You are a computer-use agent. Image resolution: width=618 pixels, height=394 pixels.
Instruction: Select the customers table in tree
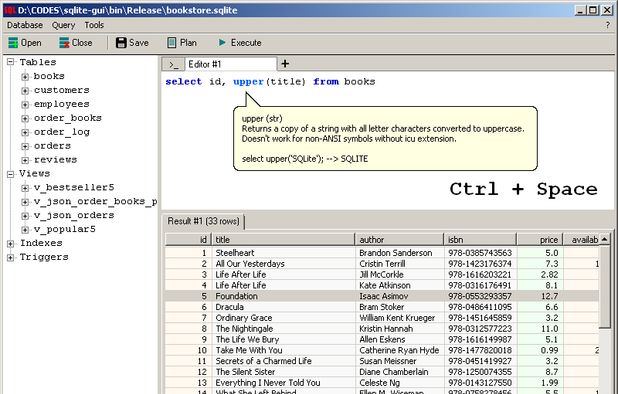click(x=61, y=90)
